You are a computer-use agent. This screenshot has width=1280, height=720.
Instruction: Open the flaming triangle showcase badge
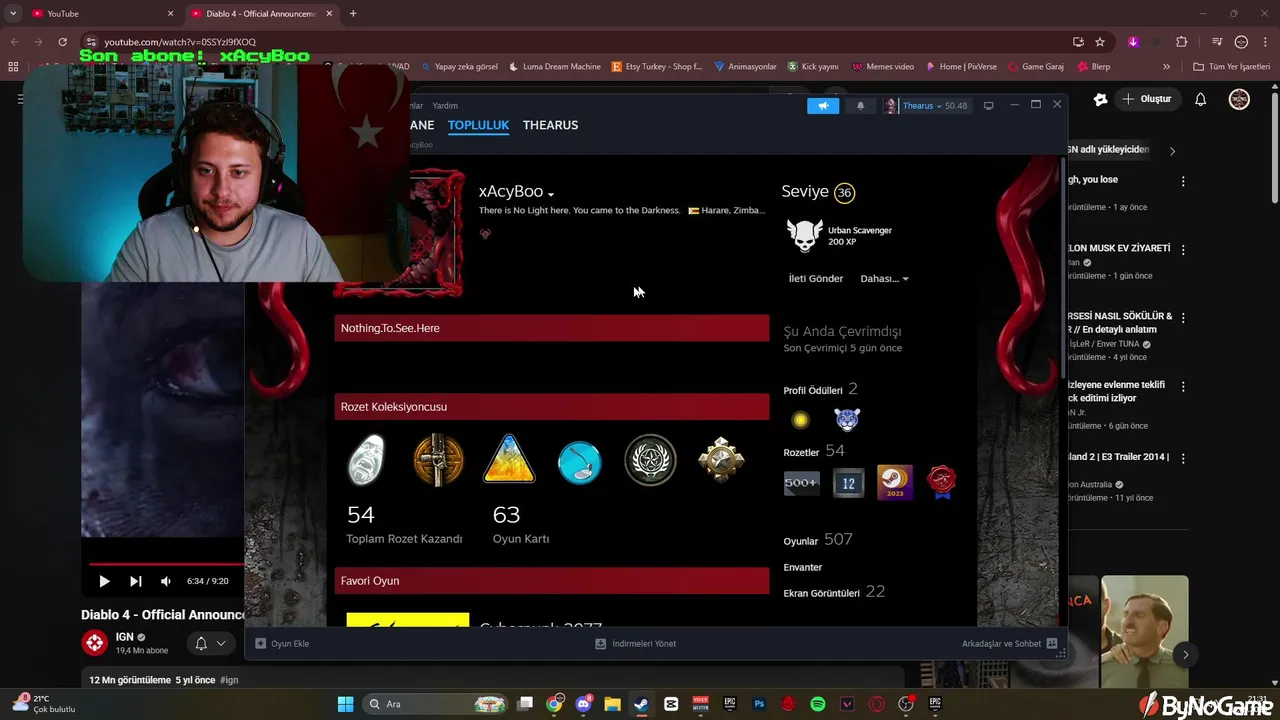[x=509, y=460]
